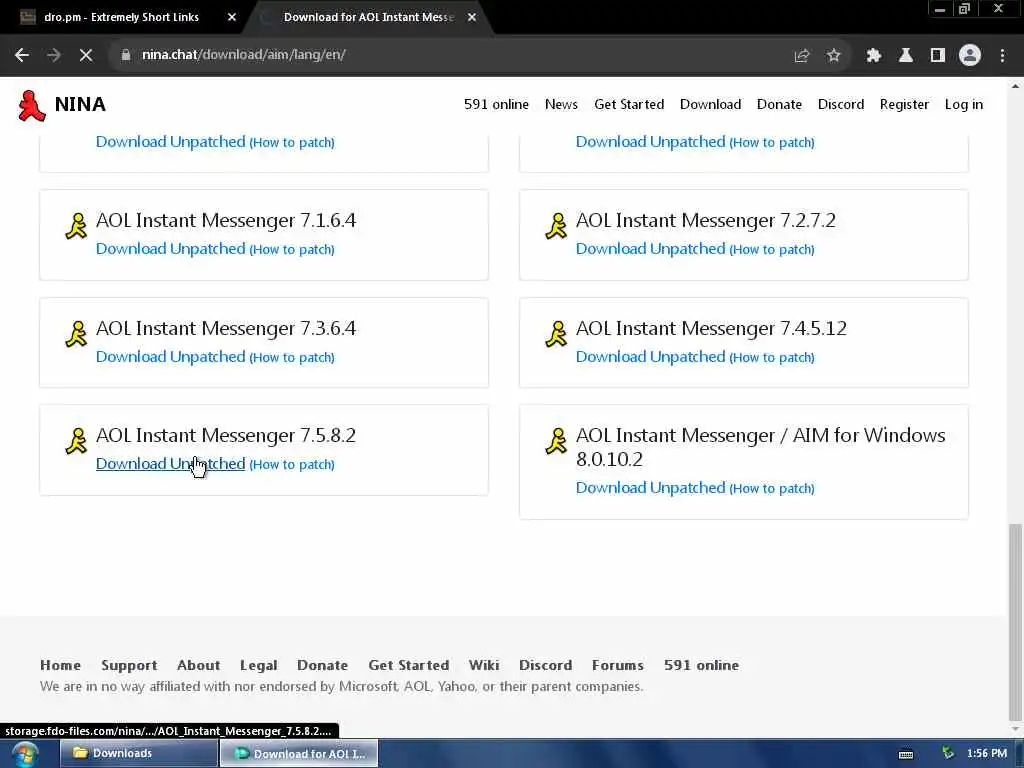1024x768 pixels.
Task: Select the Download for AOL Instant Messenger tab
Action: click(368, 18)
